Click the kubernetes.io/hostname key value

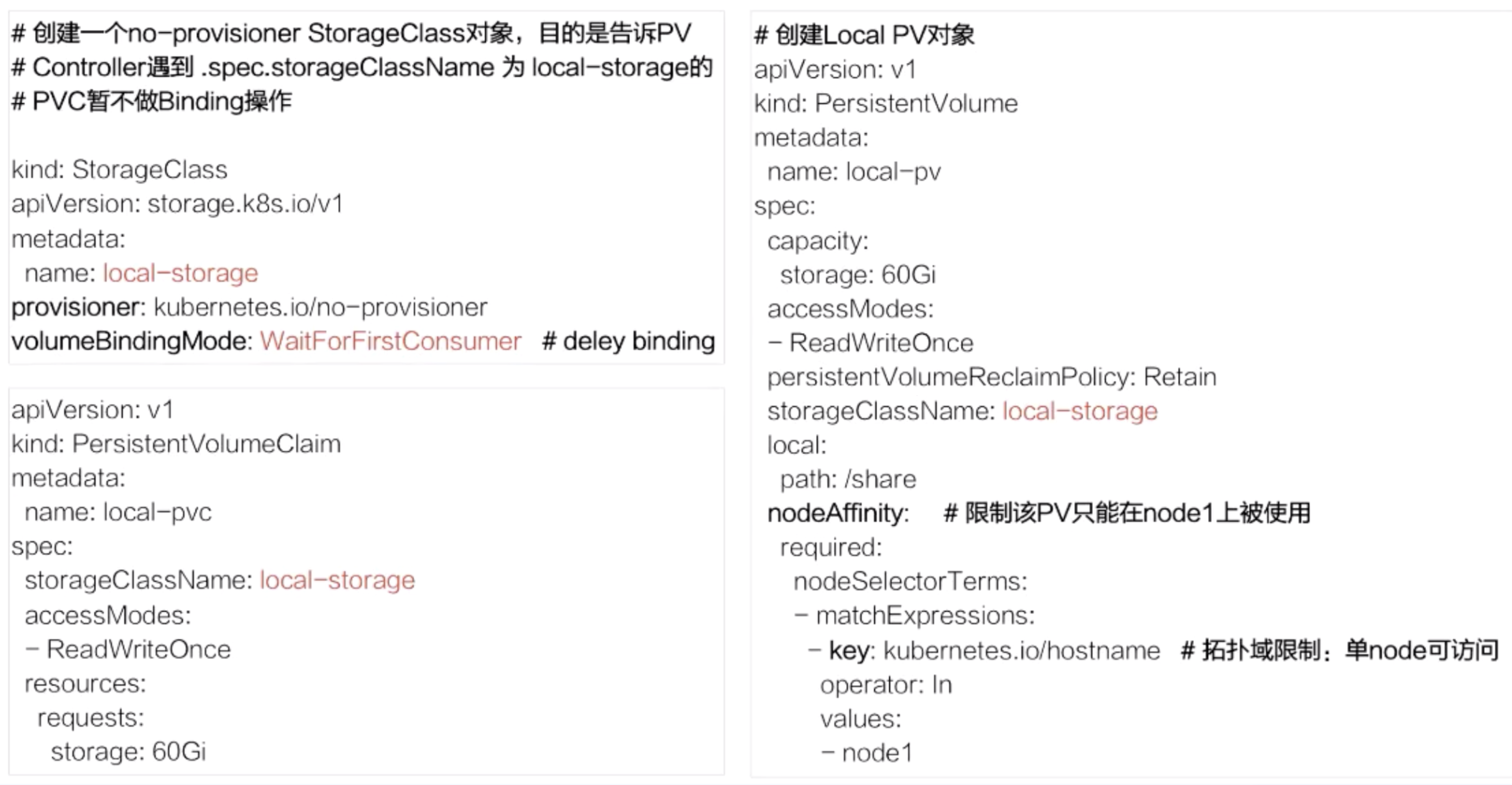point(1021,650)
